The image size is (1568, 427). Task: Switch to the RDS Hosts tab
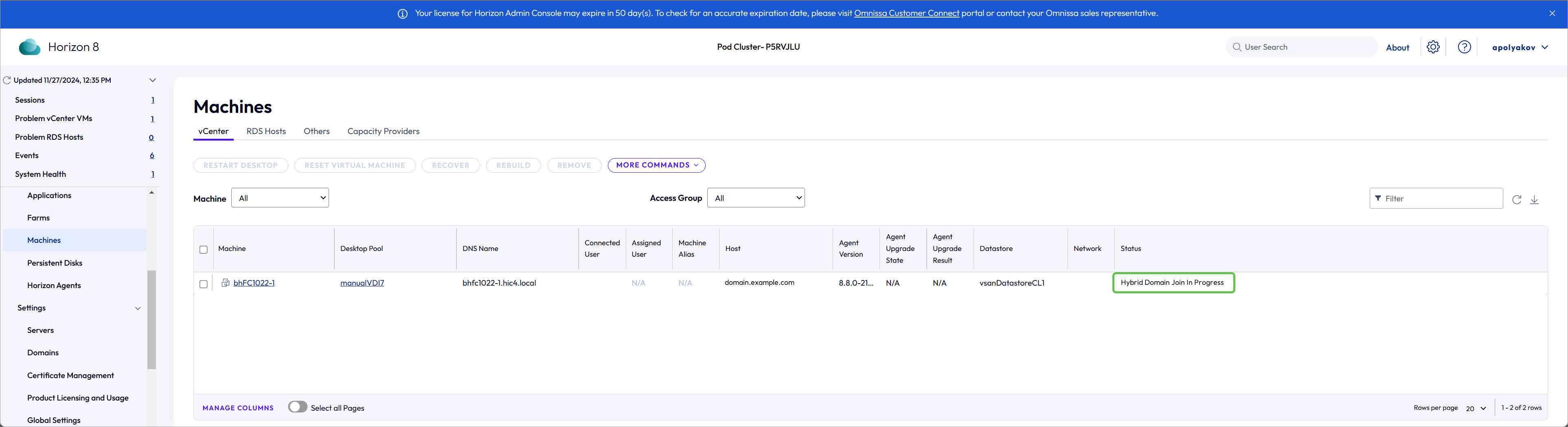coord(266,131)
